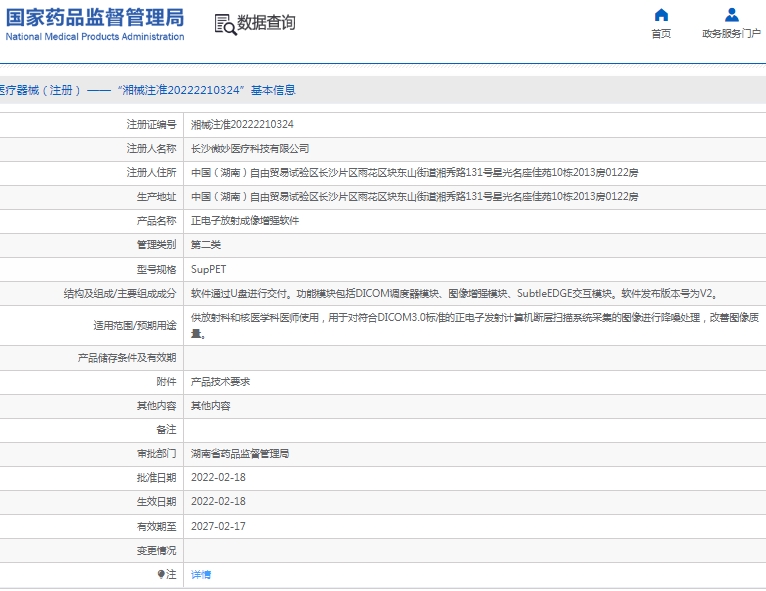The image size is (766, 591).
Task: Open the 详情 link
Action: click(201, 575)
